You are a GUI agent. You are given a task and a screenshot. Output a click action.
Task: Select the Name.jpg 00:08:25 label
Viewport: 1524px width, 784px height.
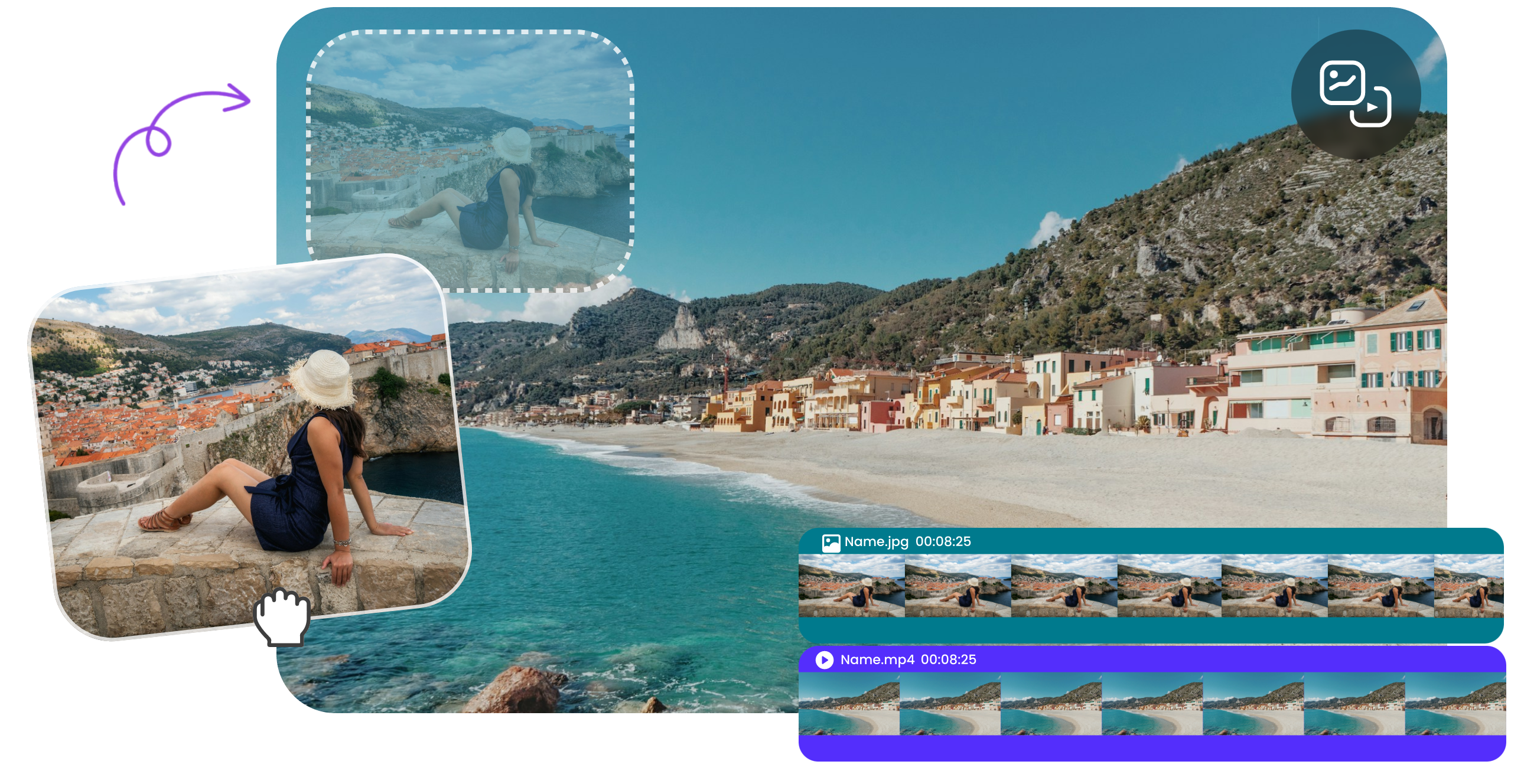(x=907, y=541)
